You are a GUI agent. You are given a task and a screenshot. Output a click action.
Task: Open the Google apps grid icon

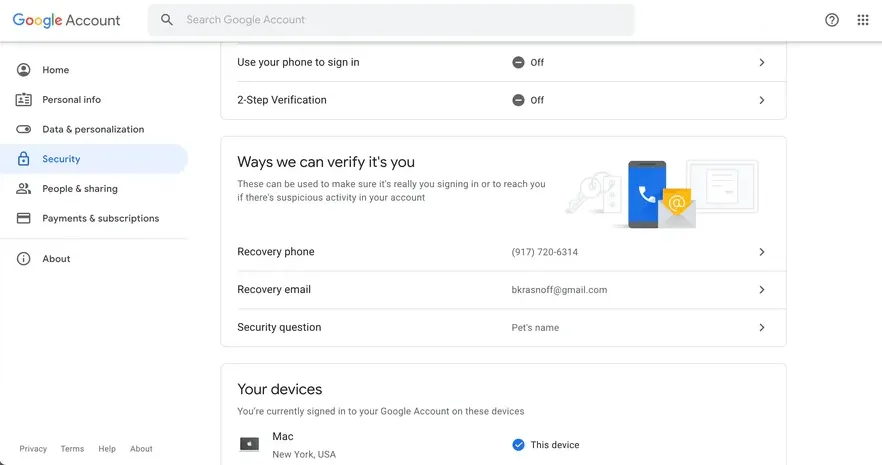[863, 20]
